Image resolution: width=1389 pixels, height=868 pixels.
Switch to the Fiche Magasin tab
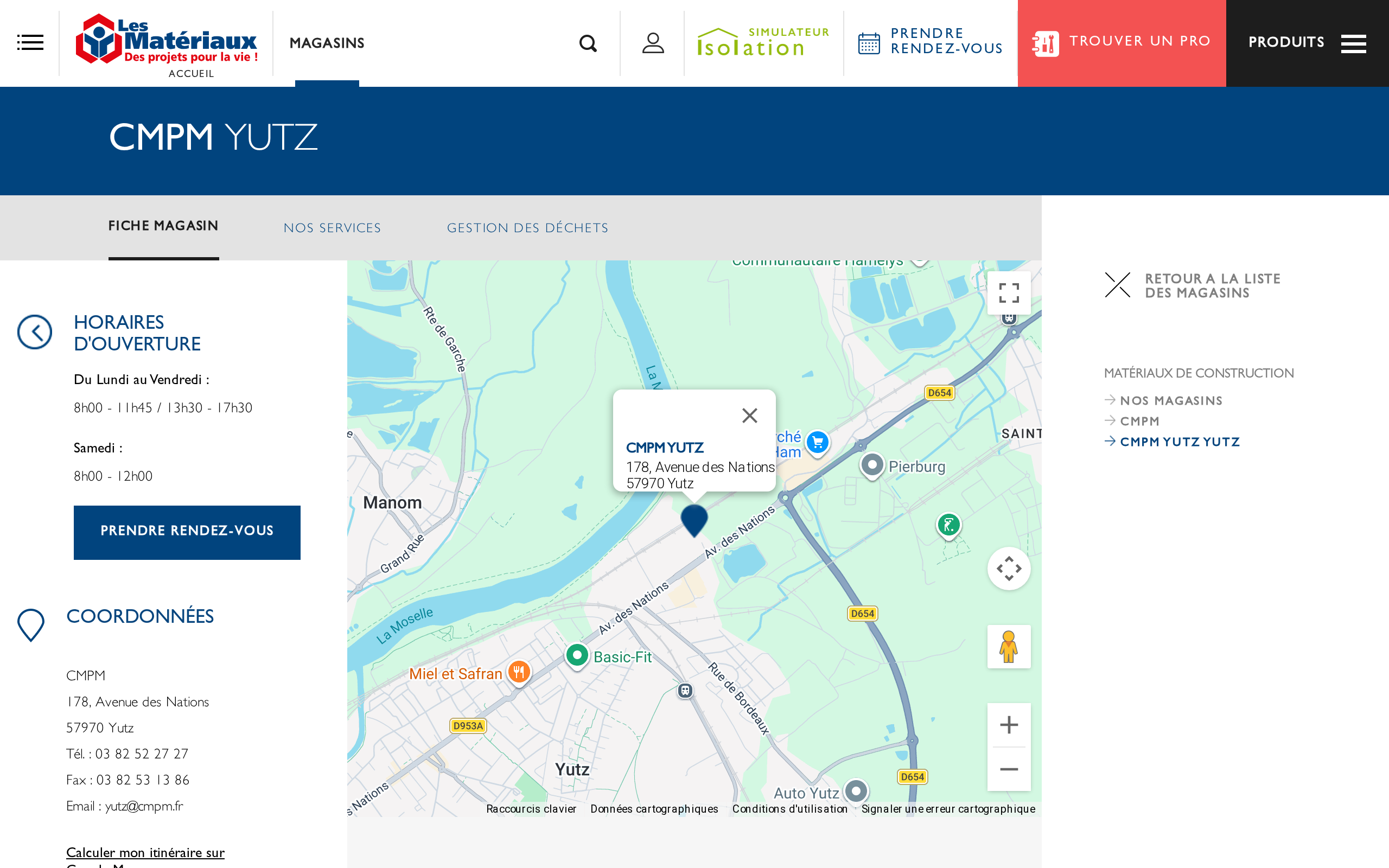click(163, 226)
